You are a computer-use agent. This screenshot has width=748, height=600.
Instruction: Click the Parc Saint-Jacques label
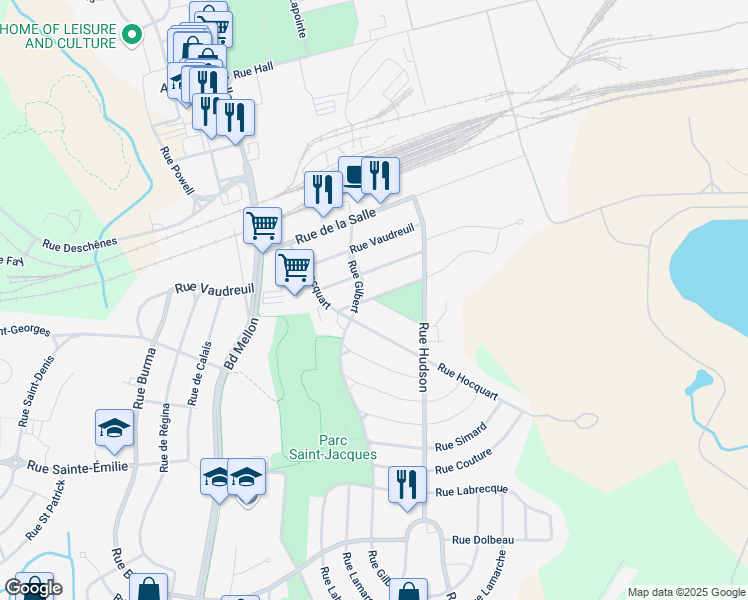(333, 447)
